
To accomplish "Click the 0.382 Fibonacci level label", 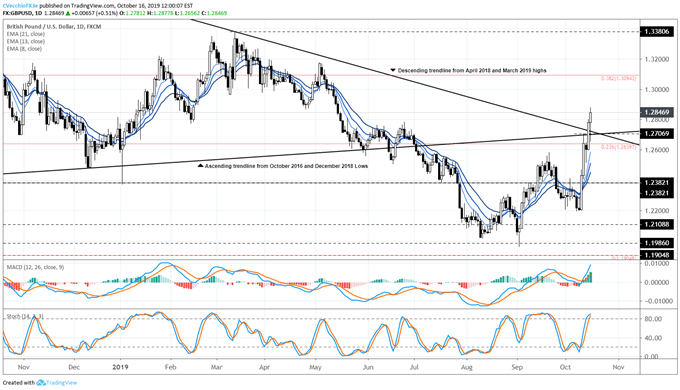I will click(x=619, y=79).
